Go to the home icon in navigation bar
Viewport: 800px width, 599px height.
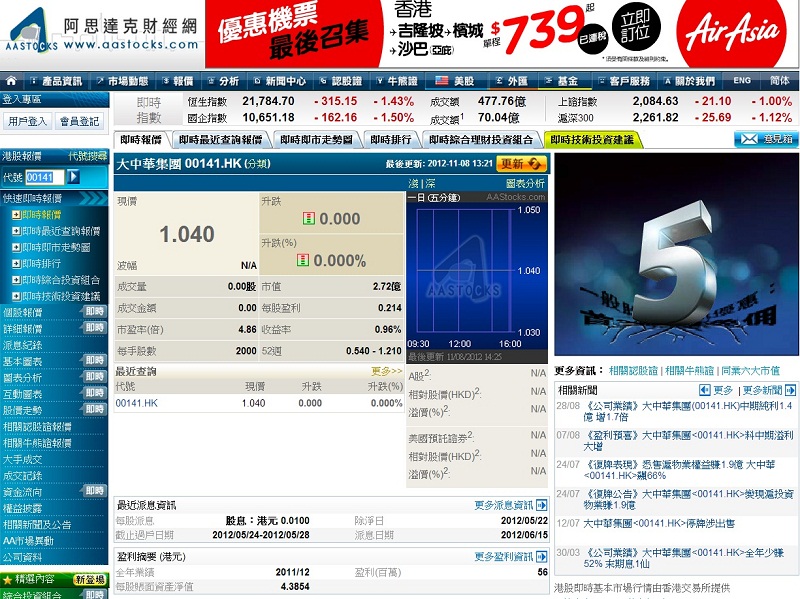tap(11, 81)
